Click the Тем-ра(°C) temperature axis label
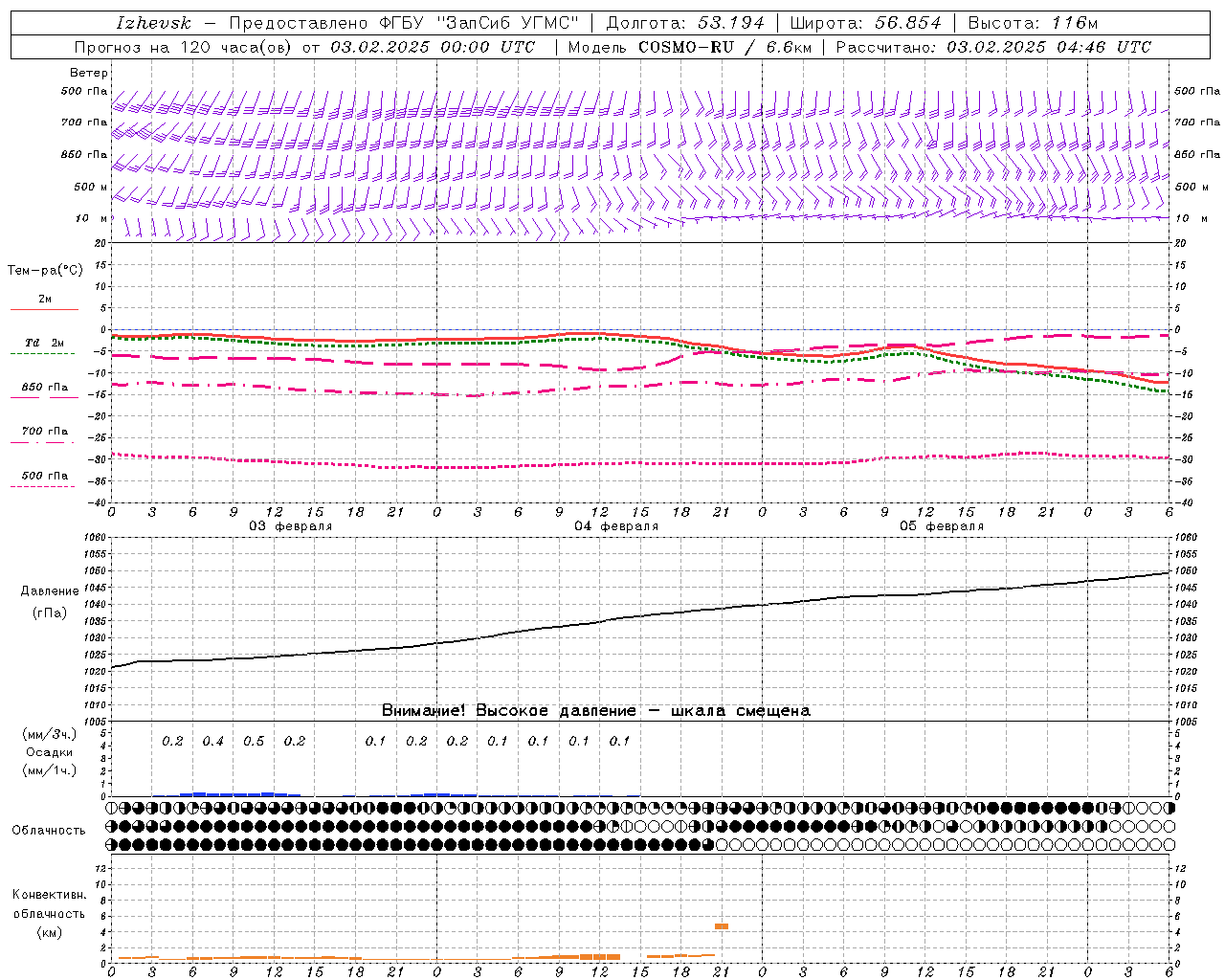The height and width of the screenshot is (980, 1225). (45, 271)
